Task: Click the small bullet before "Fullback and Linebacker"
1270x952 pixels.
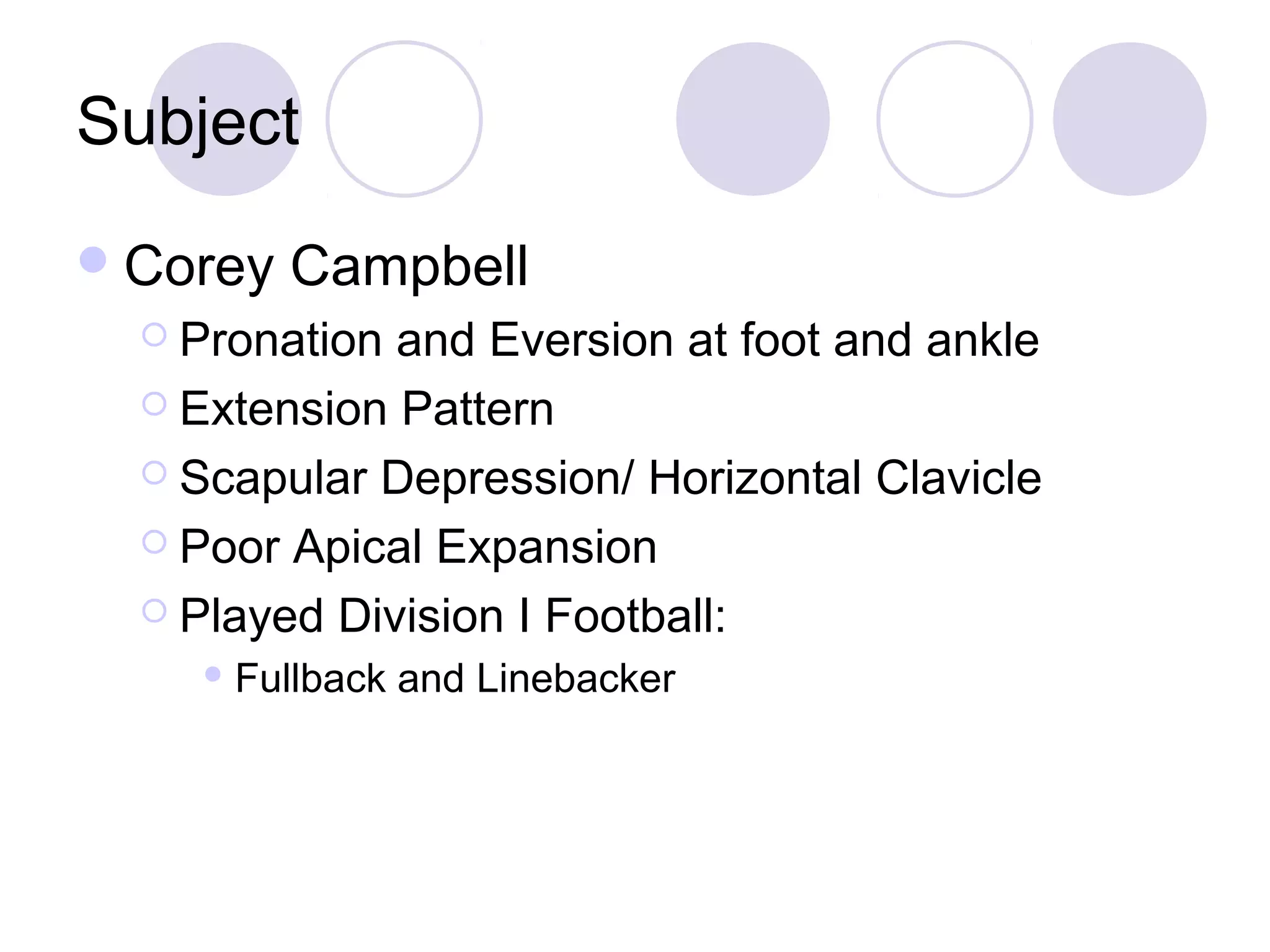Action: tap(213, 674)
